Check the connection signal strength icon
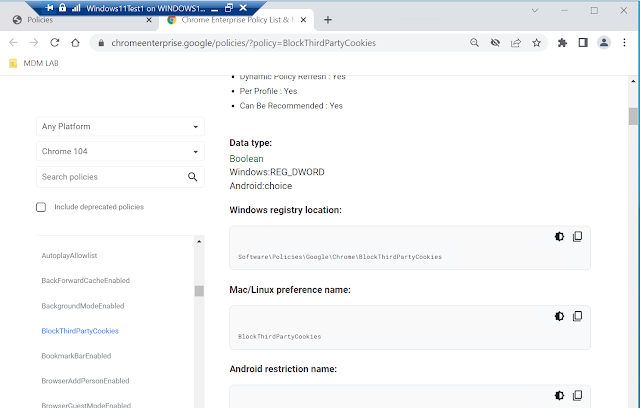 [x=76, y=8]
